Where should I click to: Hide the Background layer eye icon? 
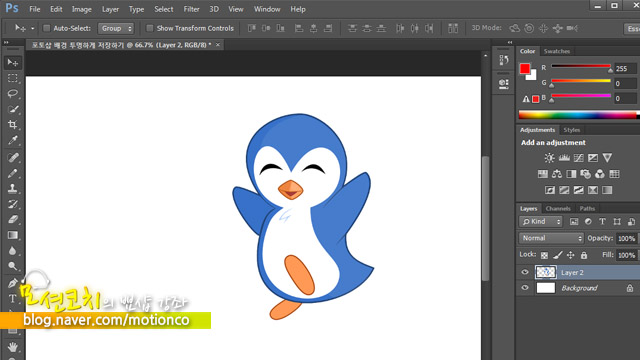coord(525,288)
